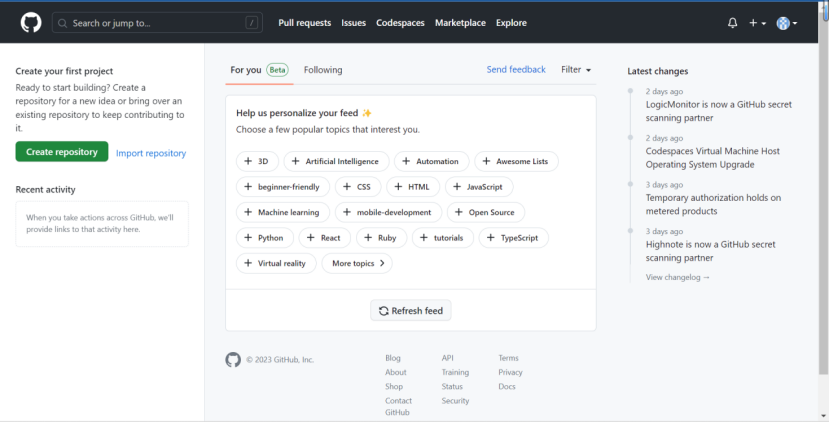Add the Machine learning topic
Screen dimensions: 830x423
point(283,212)
